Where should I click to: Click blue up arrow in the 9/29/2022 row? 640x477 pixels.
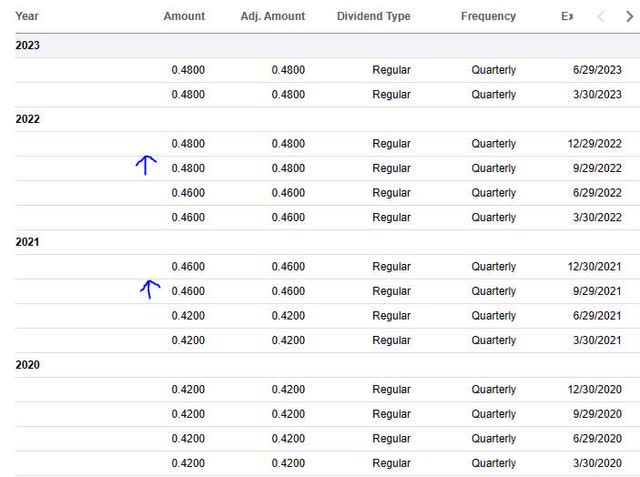[x=146, y=165]
